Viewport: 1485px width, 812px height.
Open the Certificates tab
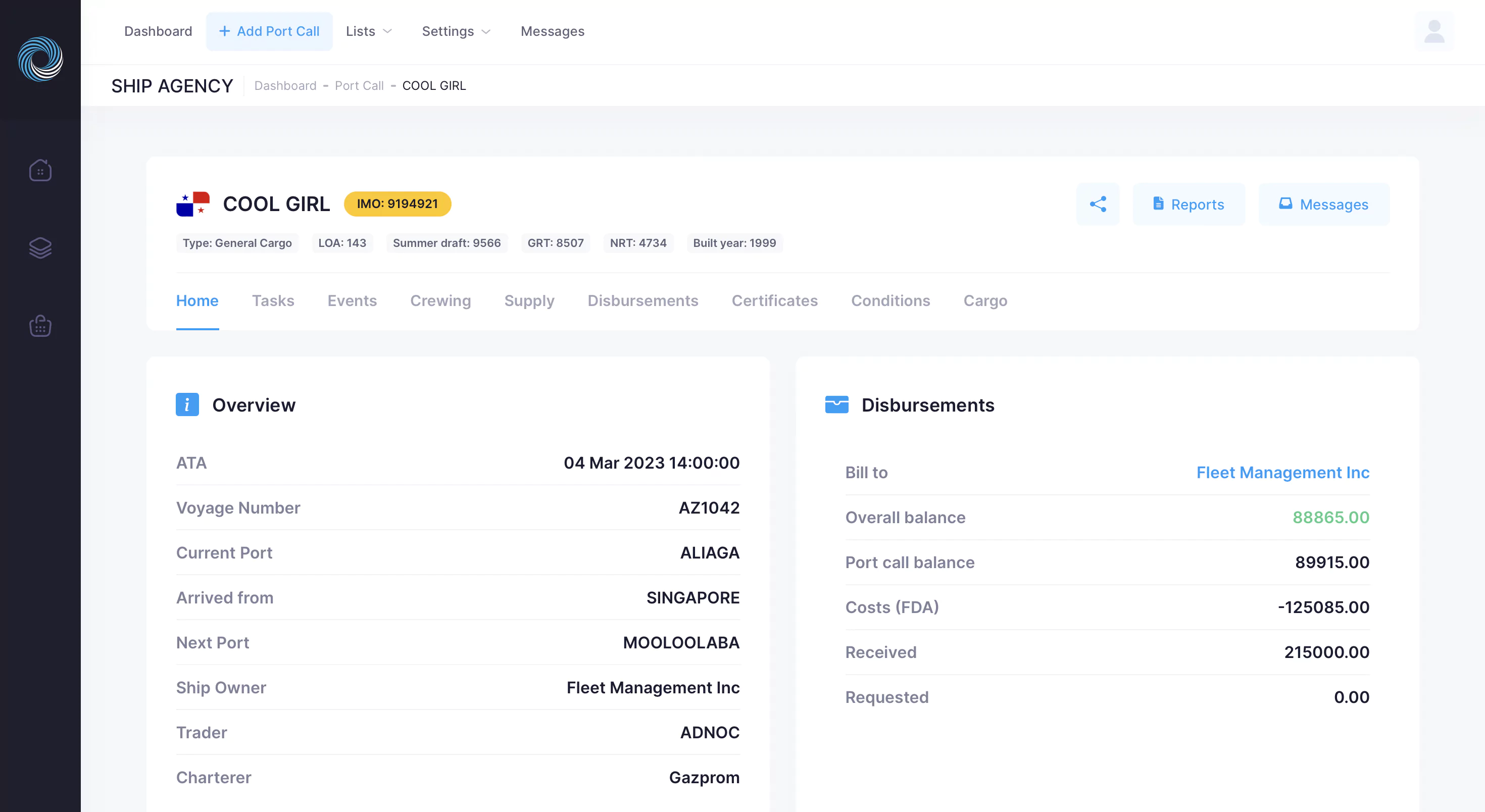tap(774, 301)
